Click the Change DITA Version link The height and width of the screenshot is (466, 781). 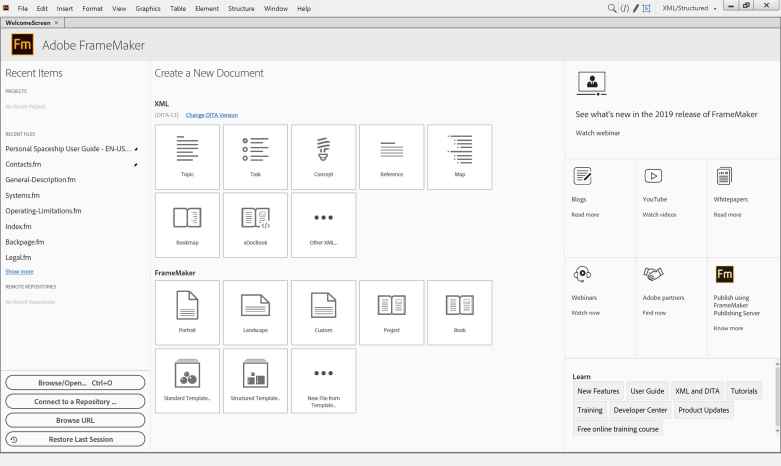(211, 115)
